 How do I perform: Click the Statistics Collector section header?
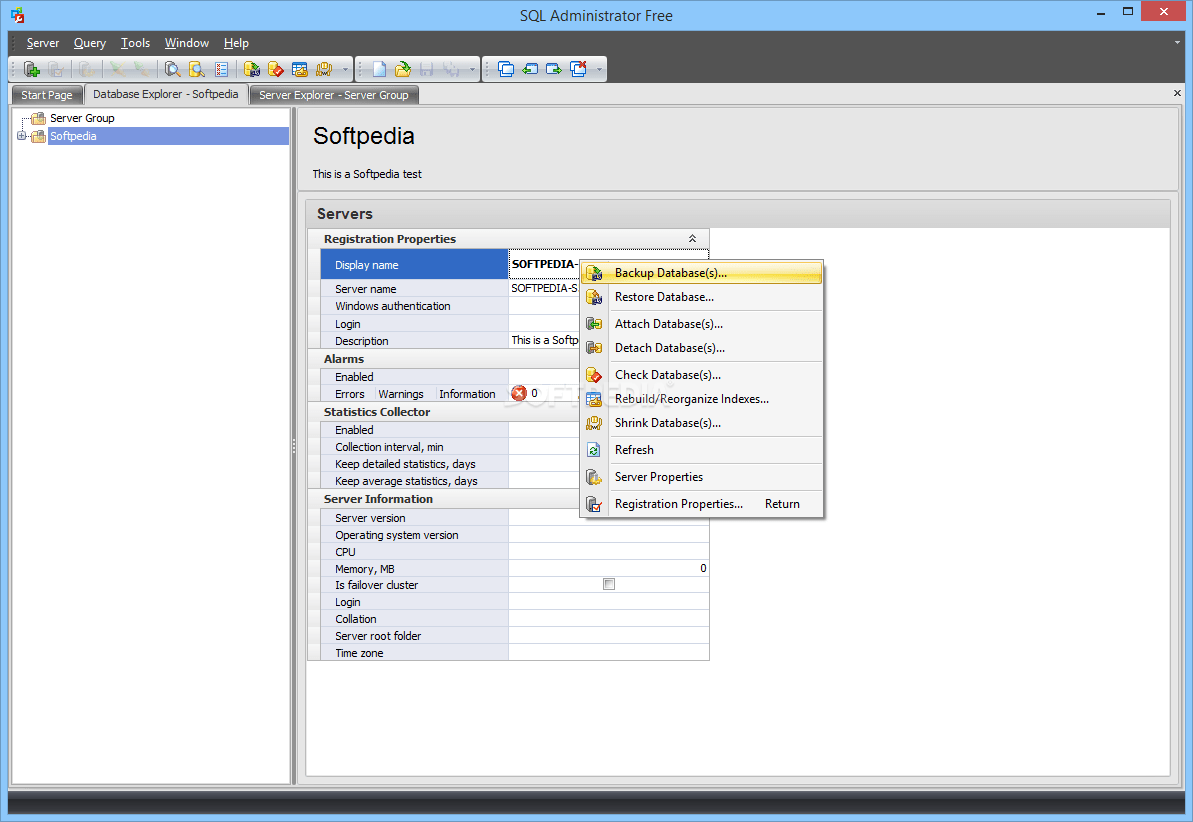[377, 412]
